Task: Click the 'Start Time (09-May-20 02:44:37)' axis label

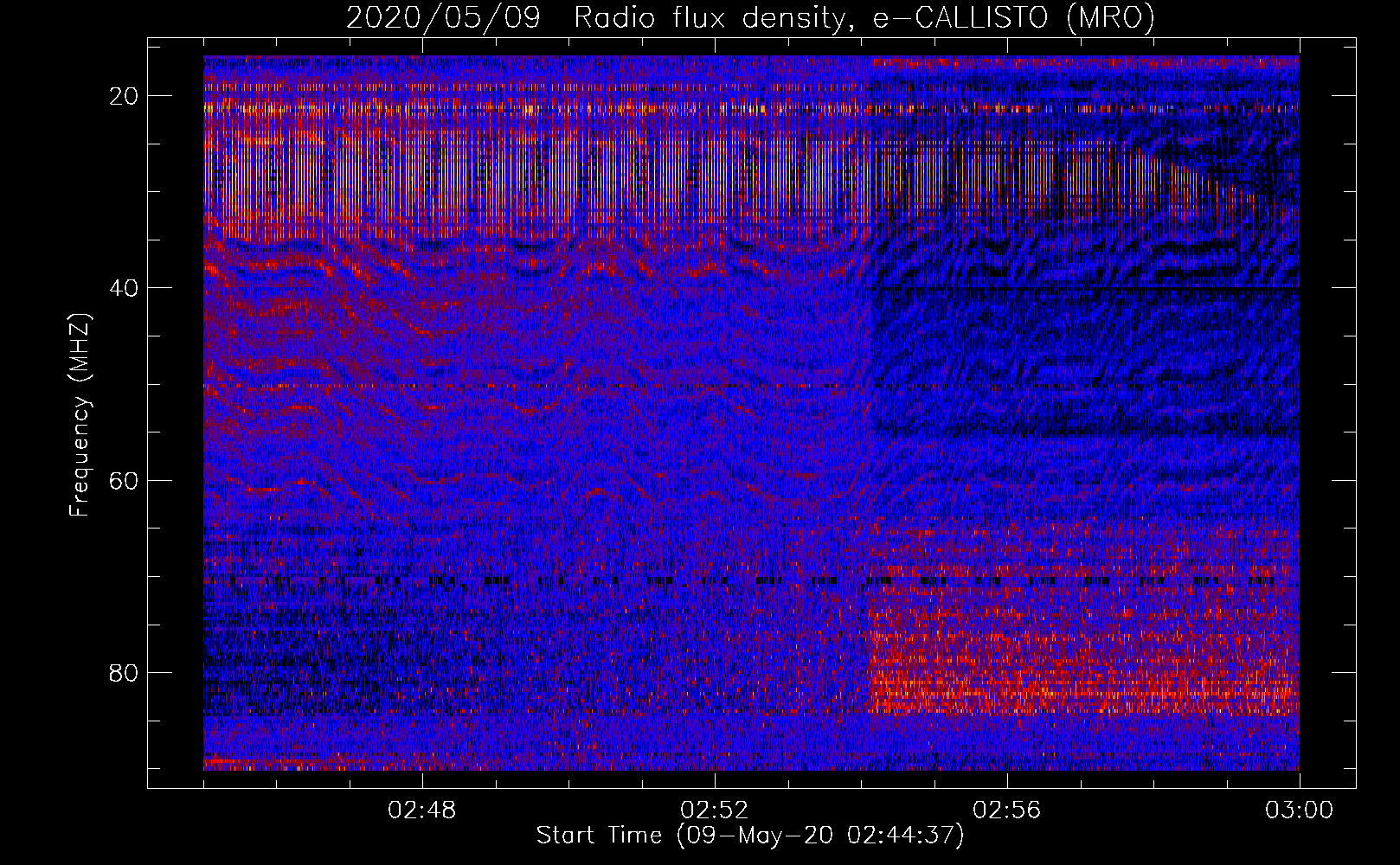Action: tap(749, 836)
